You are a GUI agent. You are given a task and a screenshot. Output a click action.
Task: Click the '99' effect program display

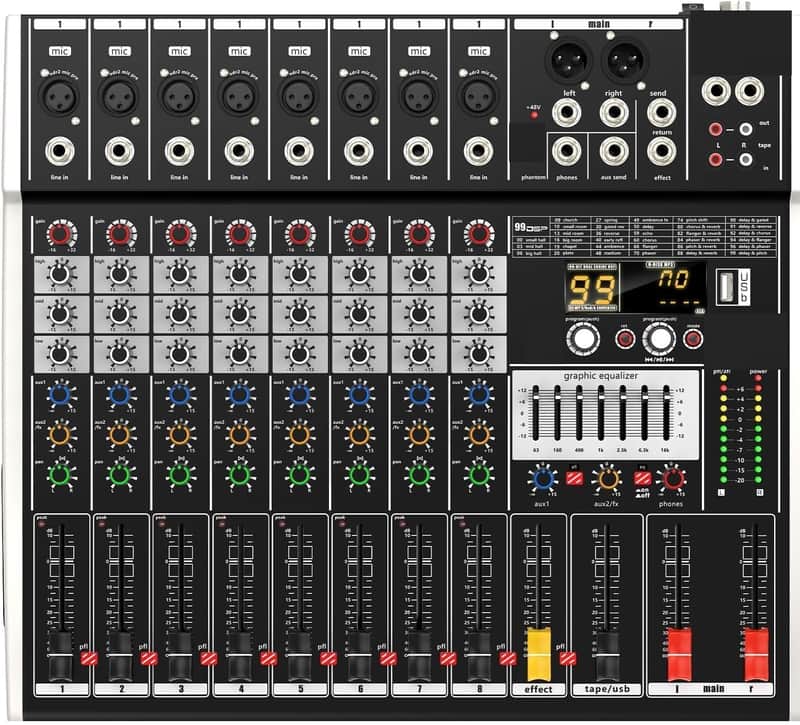592,288
